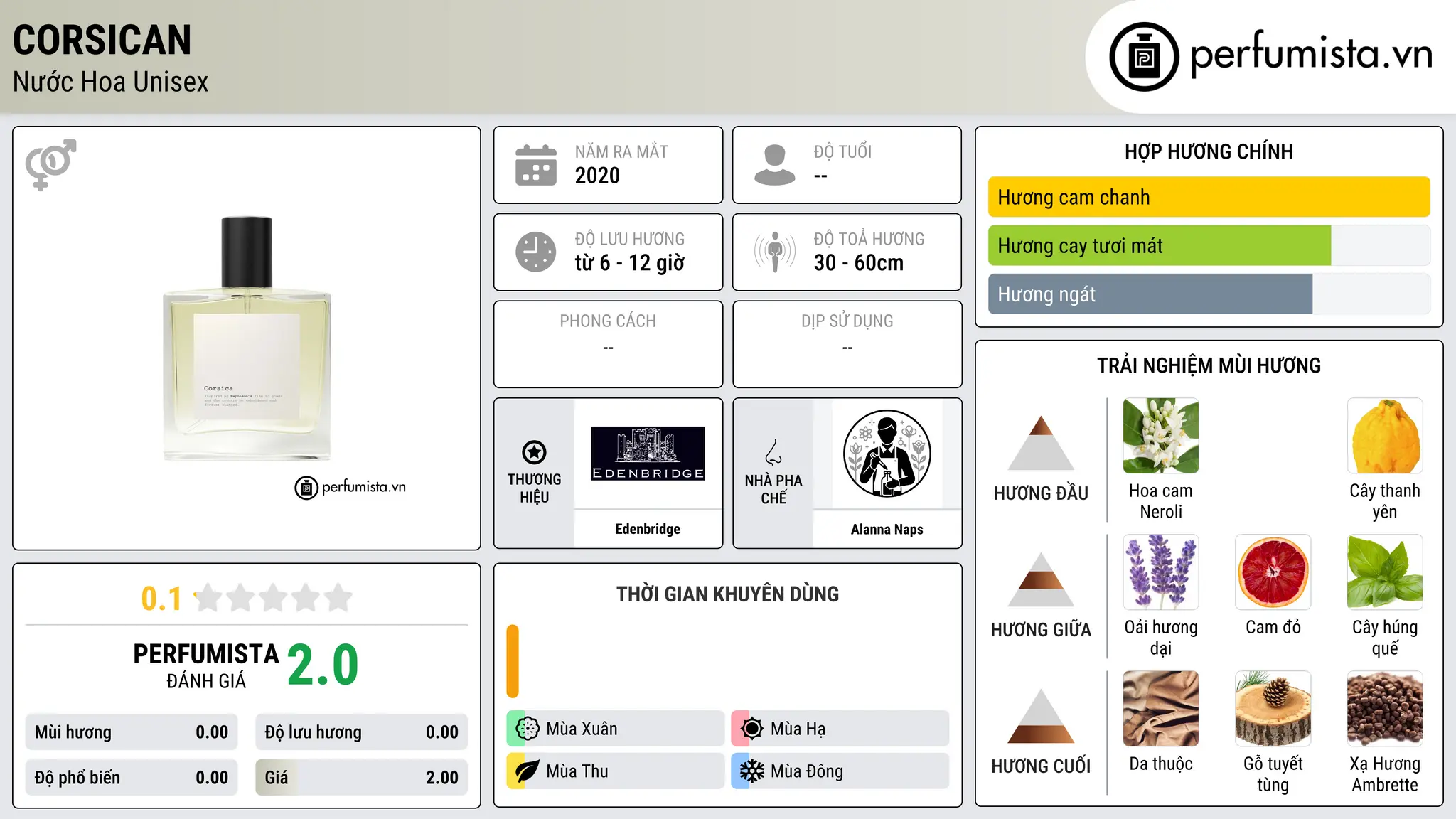
Task: Select the Mùa Hạ season row
Action: [840, 729]
